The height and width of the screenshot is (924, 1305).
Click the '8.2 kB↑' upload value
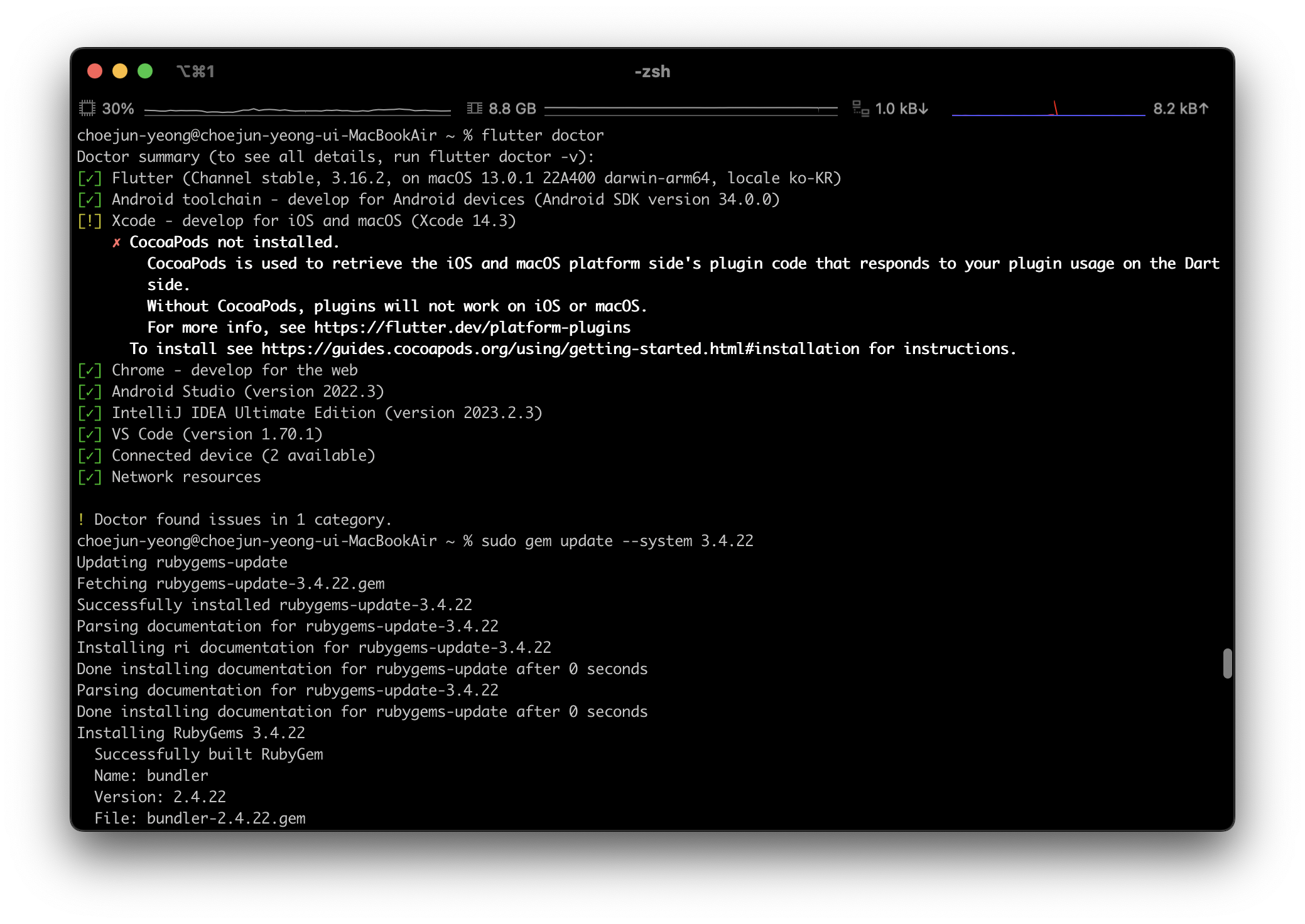pyautogui.click(x=1181, y=109)
